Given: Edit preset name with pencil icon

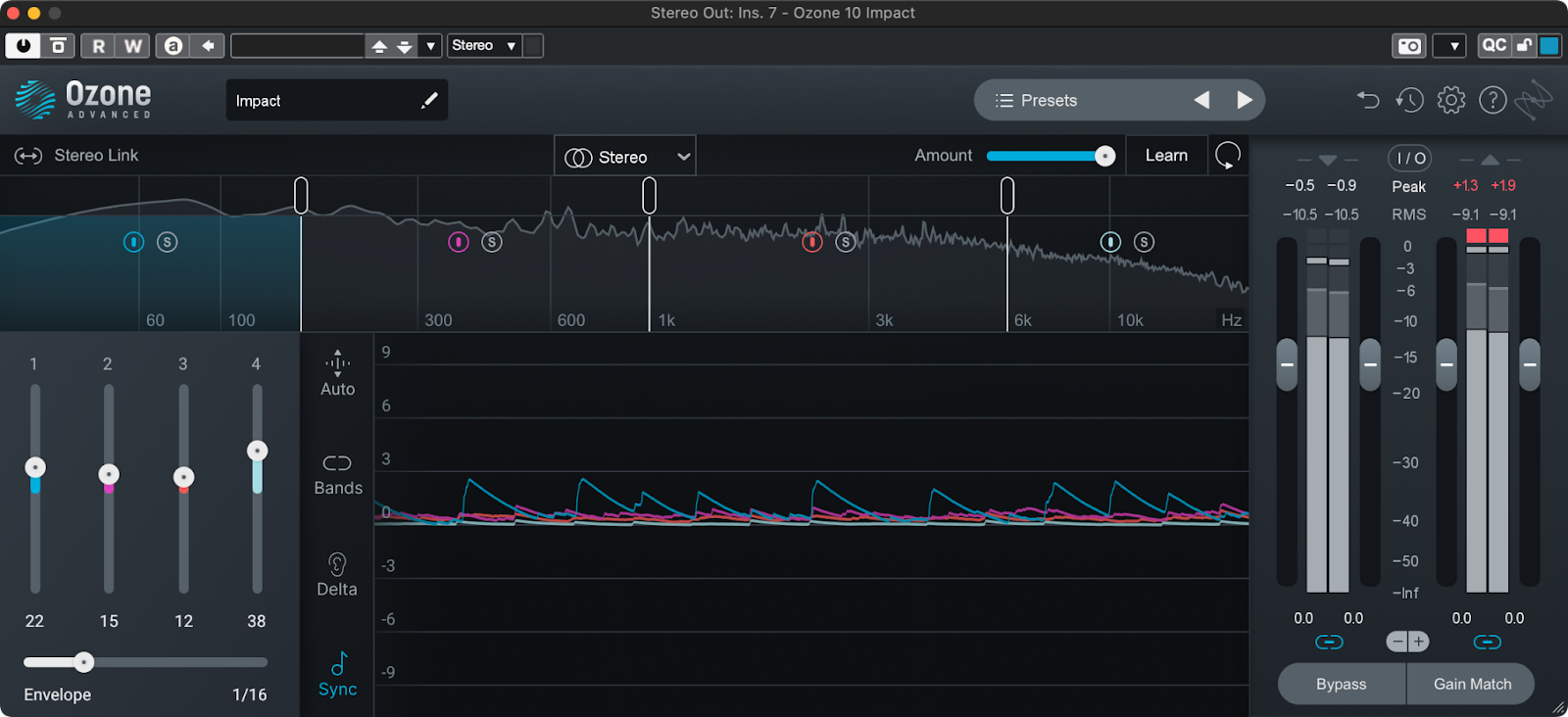Looking at the screenshot, I should (428, 101).
